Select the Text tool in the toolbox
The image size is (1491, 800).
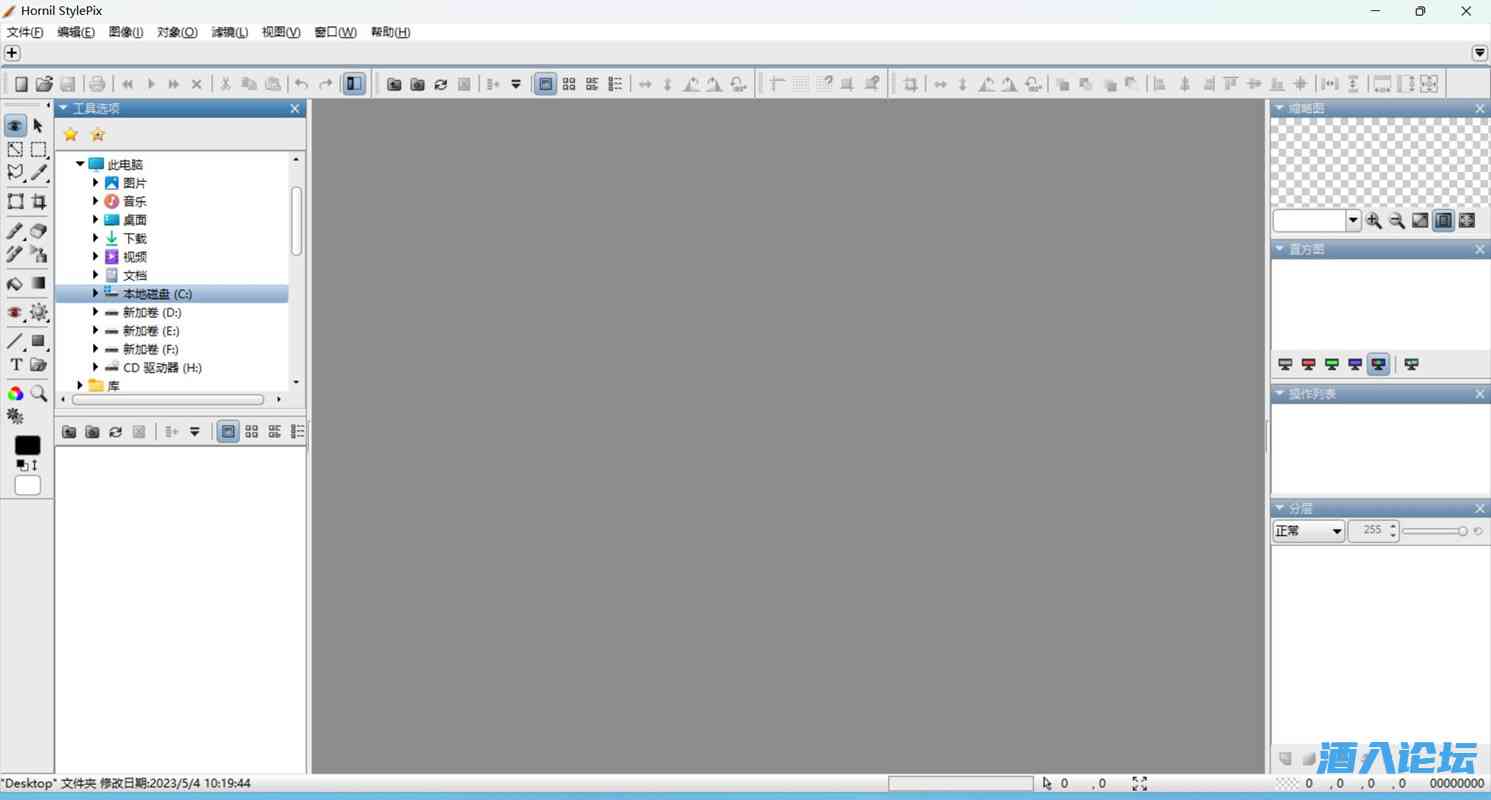click(15, 365)
